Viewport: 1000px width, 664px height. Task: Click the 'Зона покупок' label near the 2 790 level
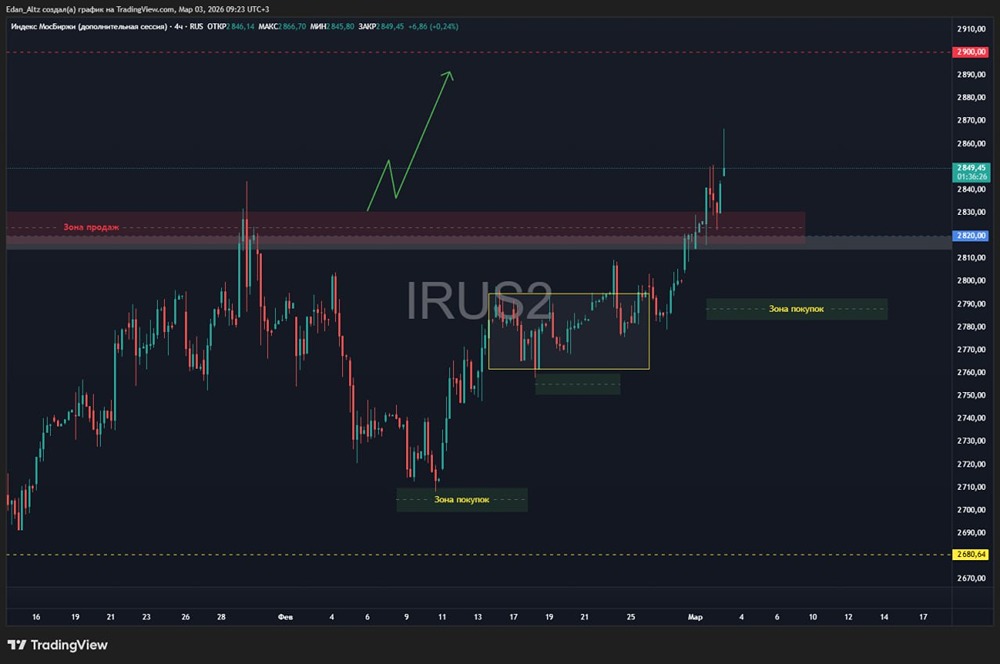coord(796,309)
